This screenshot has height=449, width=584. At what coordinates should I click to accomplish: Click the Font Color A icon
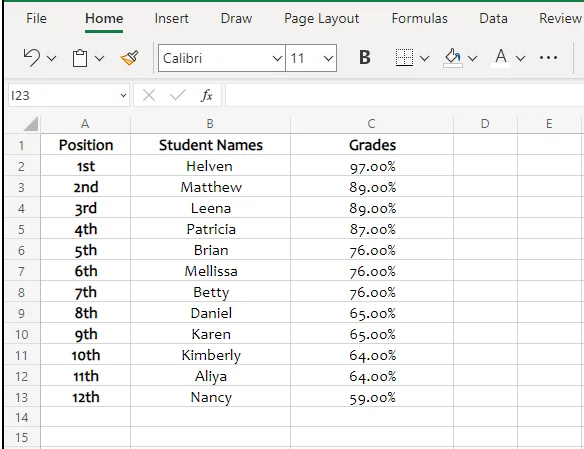click(501, 58)
